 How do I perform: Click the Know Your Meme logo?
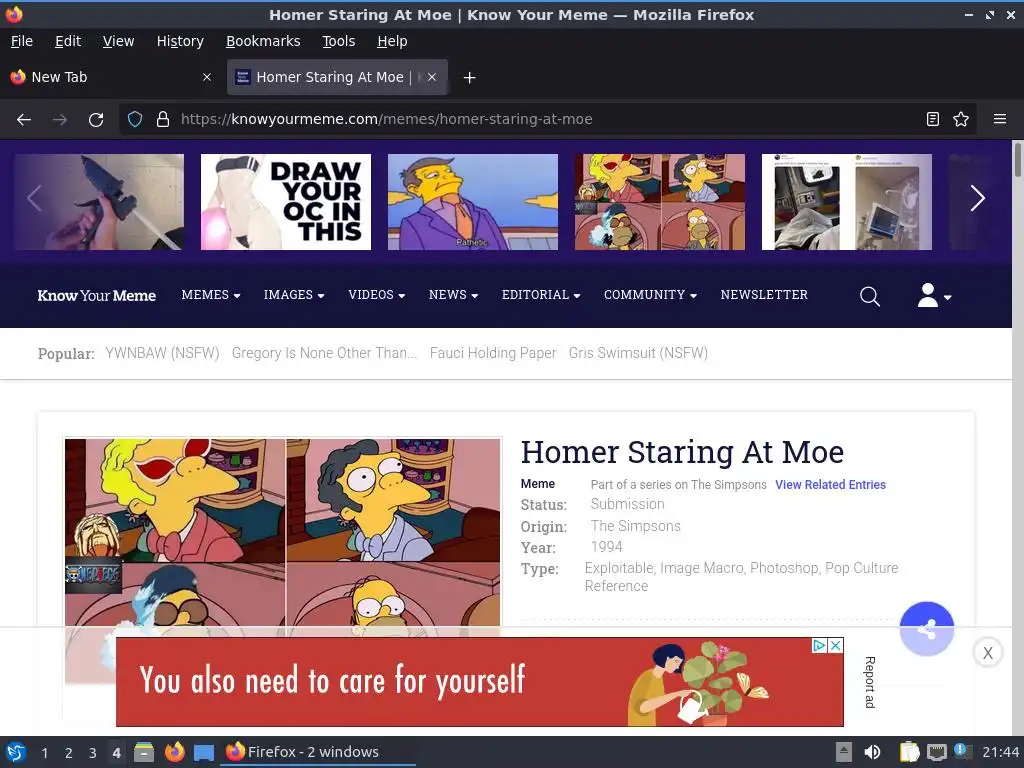click(97, 296)
